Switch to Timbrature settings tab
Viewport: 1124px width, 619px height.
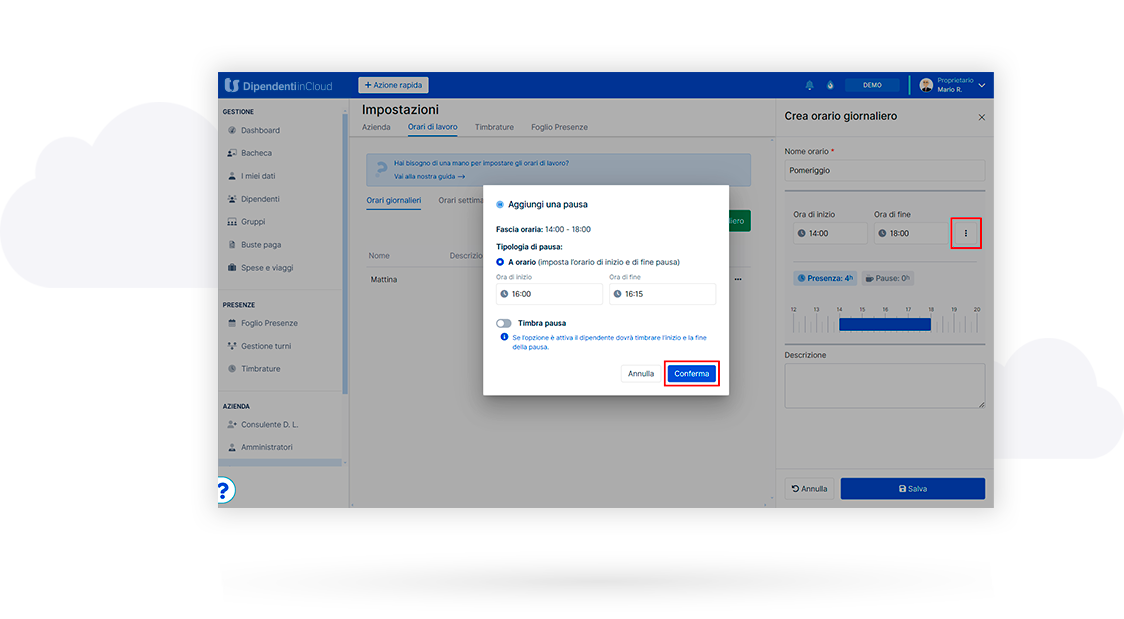(x=494, y=128)
